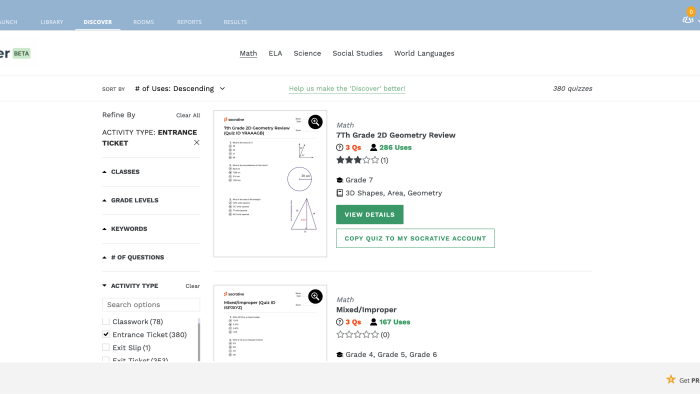Click the activity type options scrollbar
The image size is (700, 394).
coord(199,339)
